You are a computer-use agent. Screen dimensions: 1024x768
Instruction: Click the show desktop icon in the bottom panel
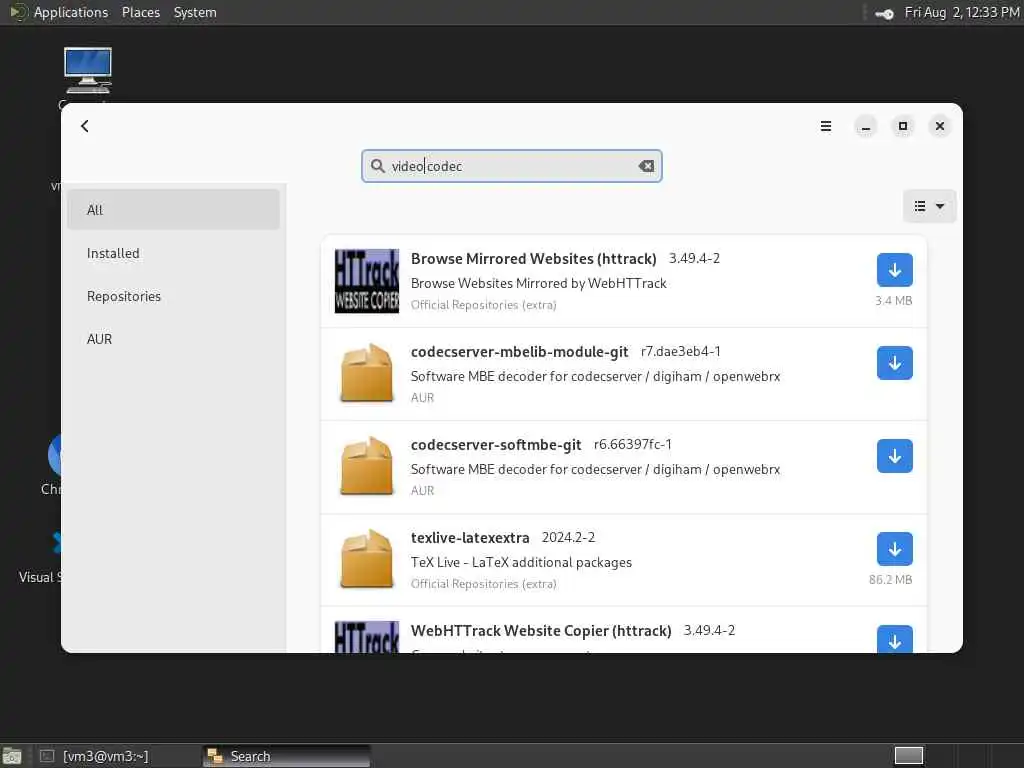[x=12, y=757]
